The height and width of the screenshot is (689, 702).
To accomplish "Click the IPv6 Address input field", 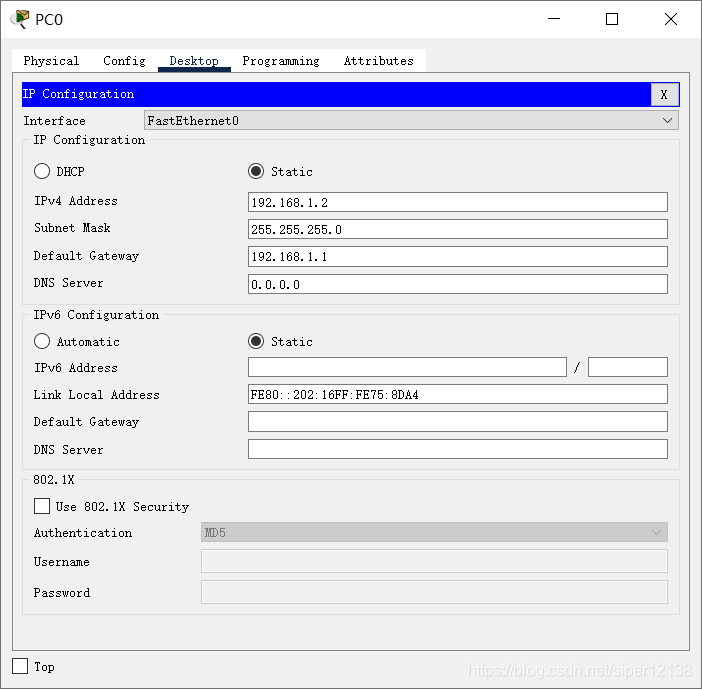I will [407, 367].
